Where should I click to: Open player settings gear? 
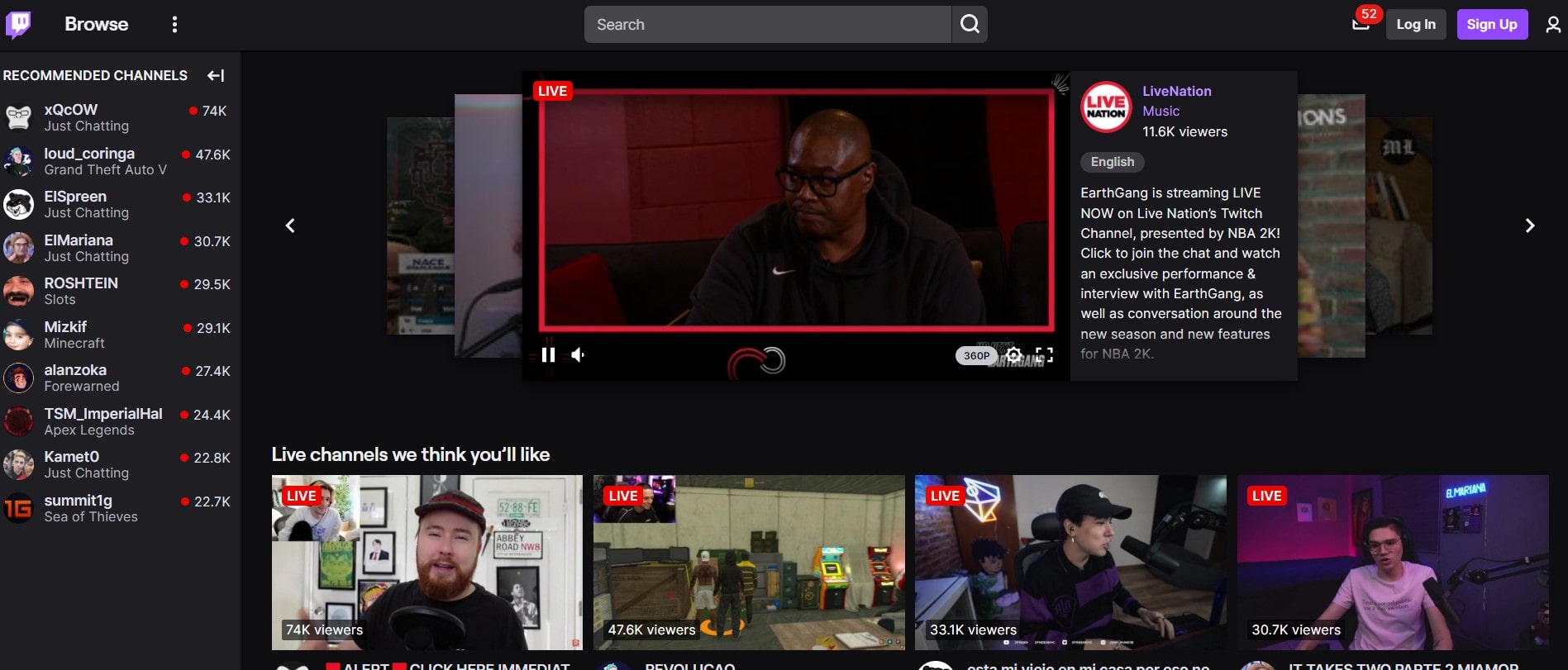pos(1014,355)
